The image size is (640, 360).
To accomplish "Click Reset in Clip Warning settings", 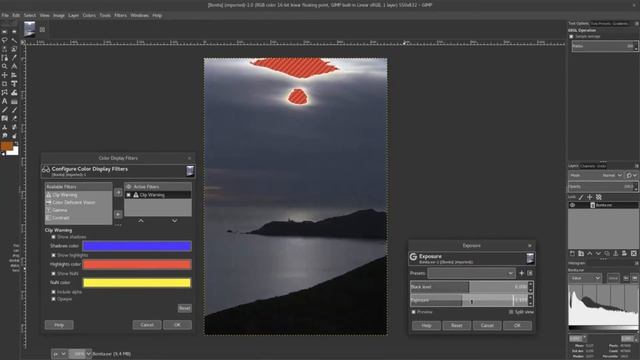I will pyautogui.click(x=184, y=308).
